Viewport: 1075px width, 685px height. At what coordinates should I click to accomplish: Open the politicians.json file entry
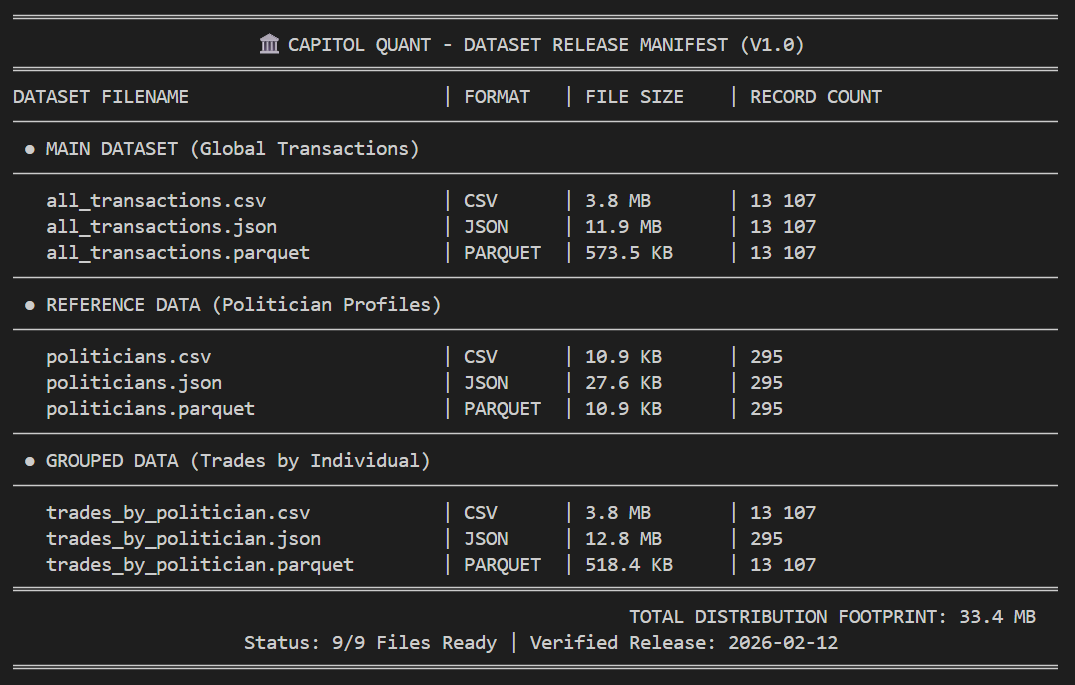click(x=134, y=382)
